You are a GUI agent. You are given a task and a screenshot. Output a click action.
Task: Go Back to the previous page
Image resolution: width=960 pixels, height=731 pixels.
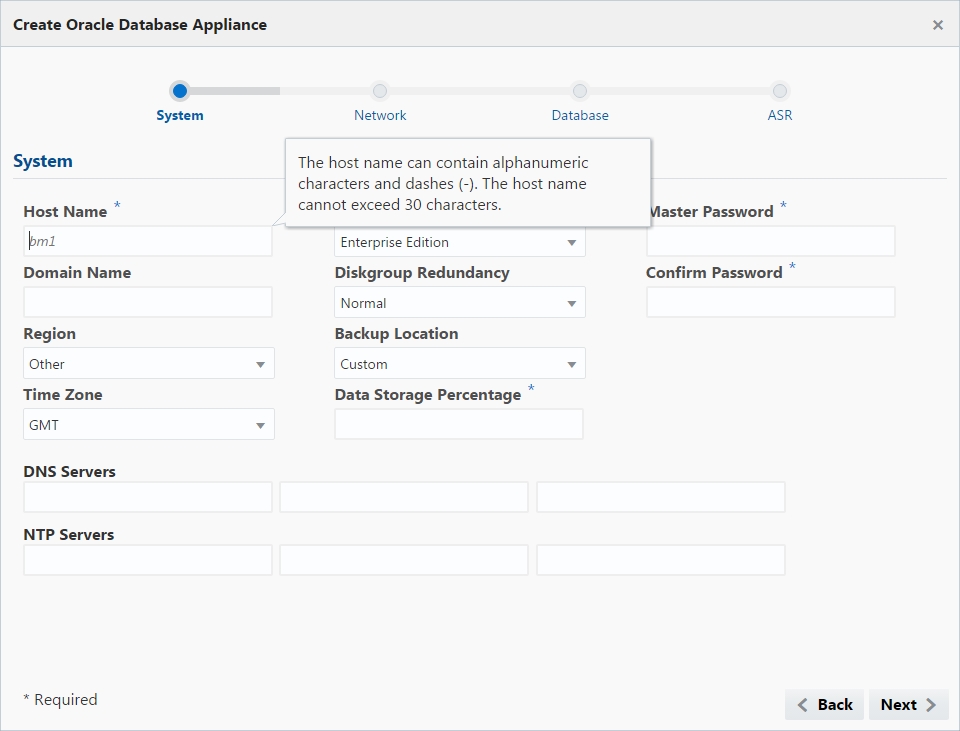click(824, 705)
